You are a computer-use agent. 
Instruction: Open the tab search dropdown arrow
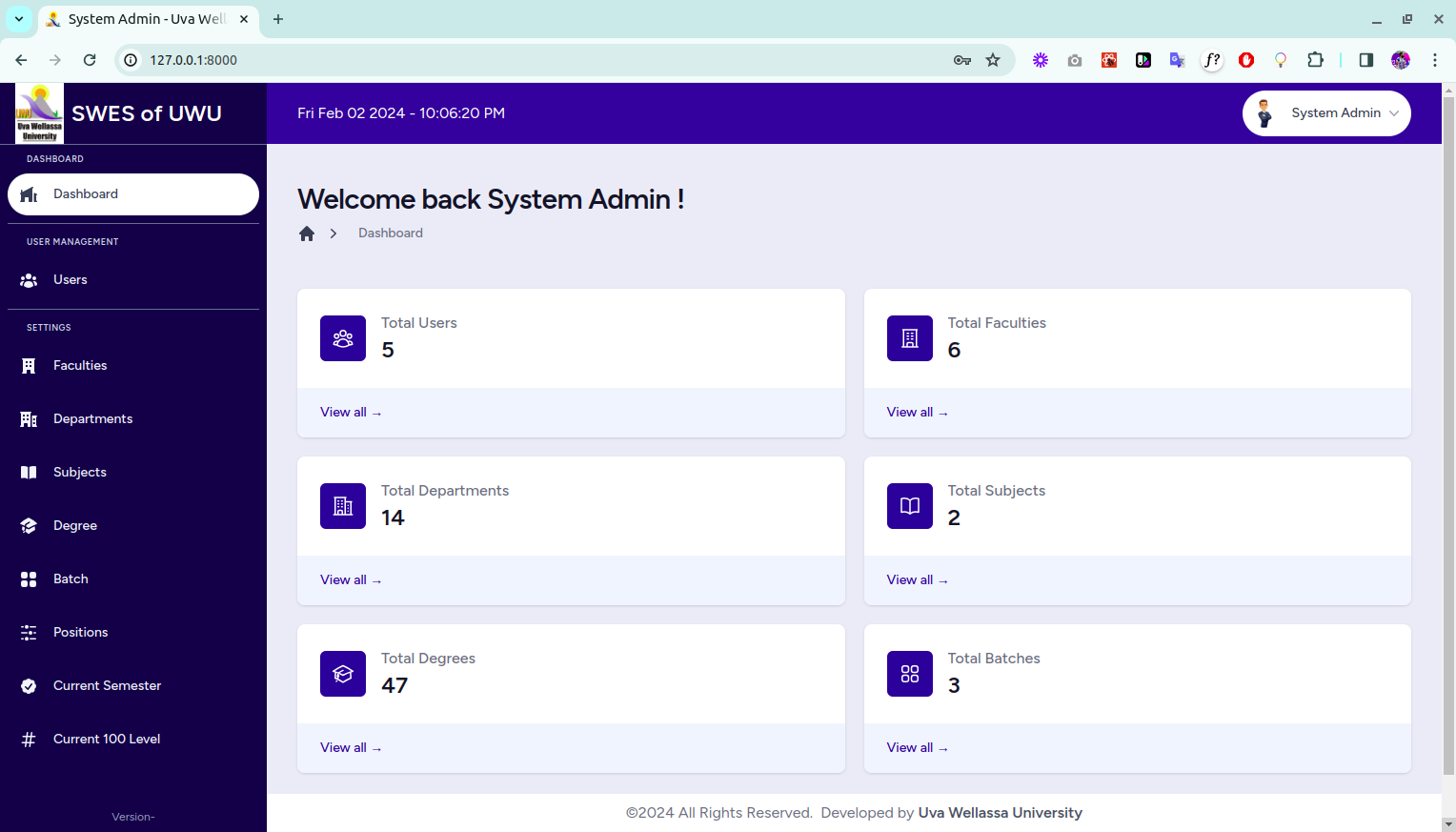tap(19, 19)
